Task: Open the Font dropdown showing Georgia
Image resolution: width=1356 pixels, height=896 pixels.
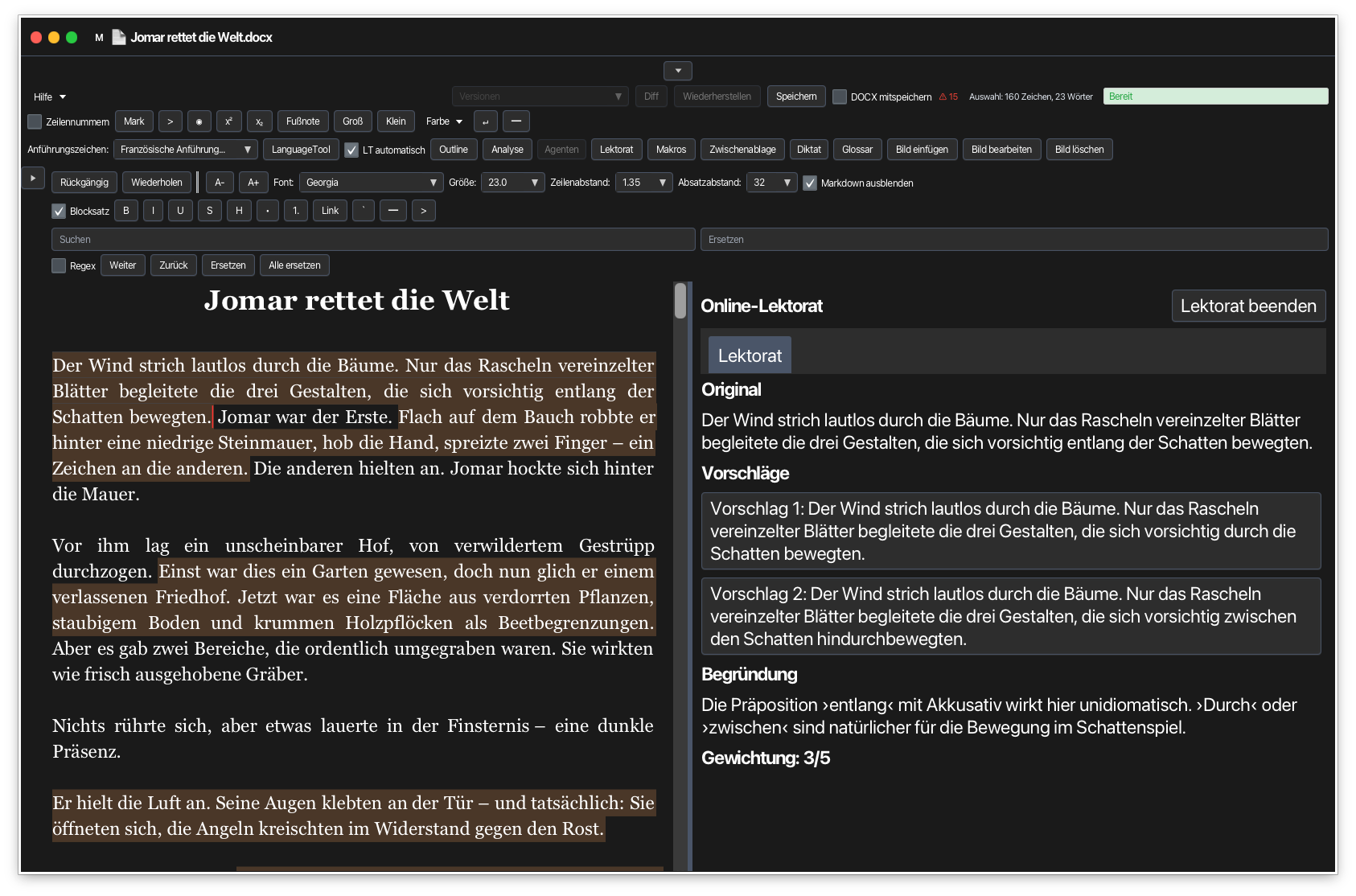Action: pyautogui.click(x=372, y=183)
